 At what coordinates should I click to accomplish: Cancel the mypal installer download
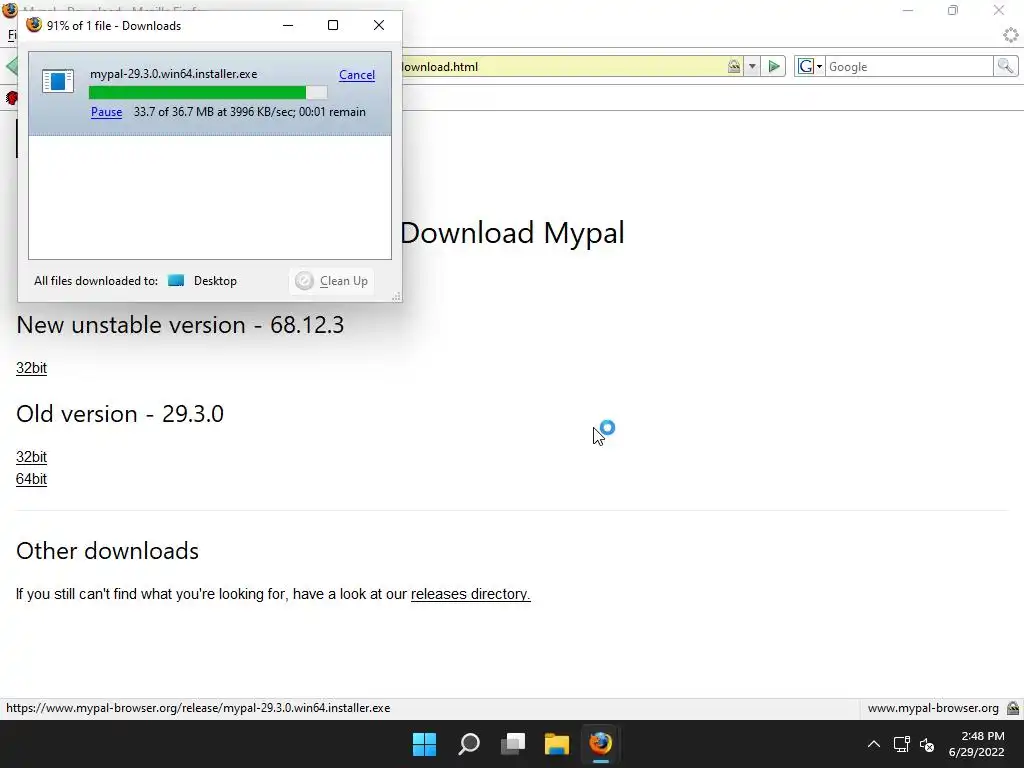[x=357, y=74]
